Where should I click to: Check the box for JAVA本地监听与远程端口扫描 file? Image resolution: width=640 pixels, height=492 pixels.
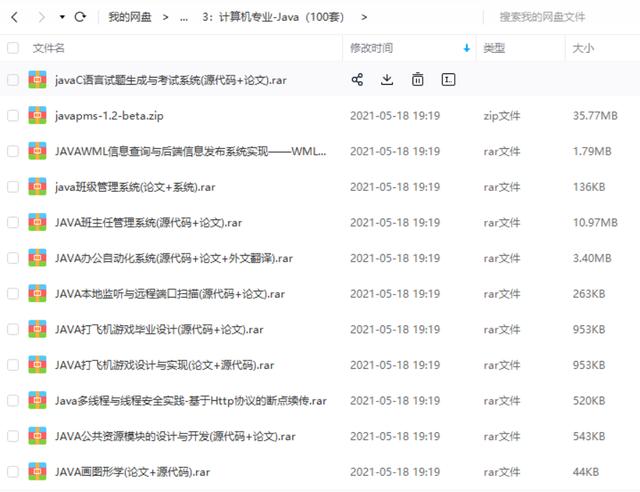(x=13, y=294)
